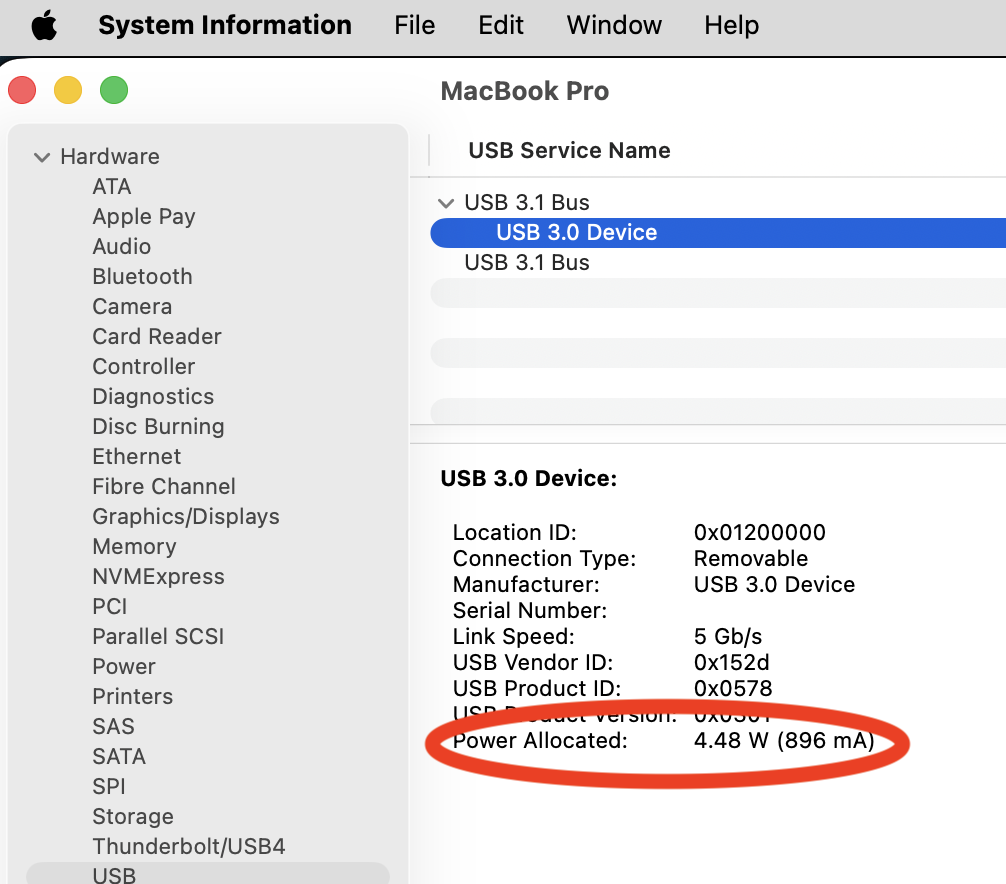Click the USB Service Name column header
Viewport: 1006px width, 884px height.
569,151
